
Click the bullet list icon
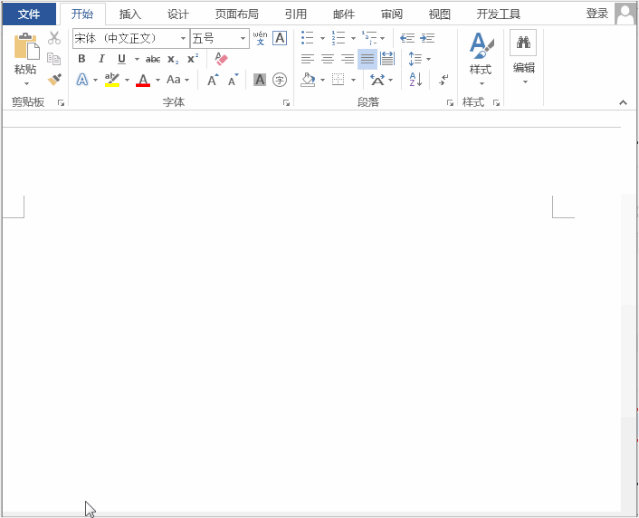pos(307,38)
